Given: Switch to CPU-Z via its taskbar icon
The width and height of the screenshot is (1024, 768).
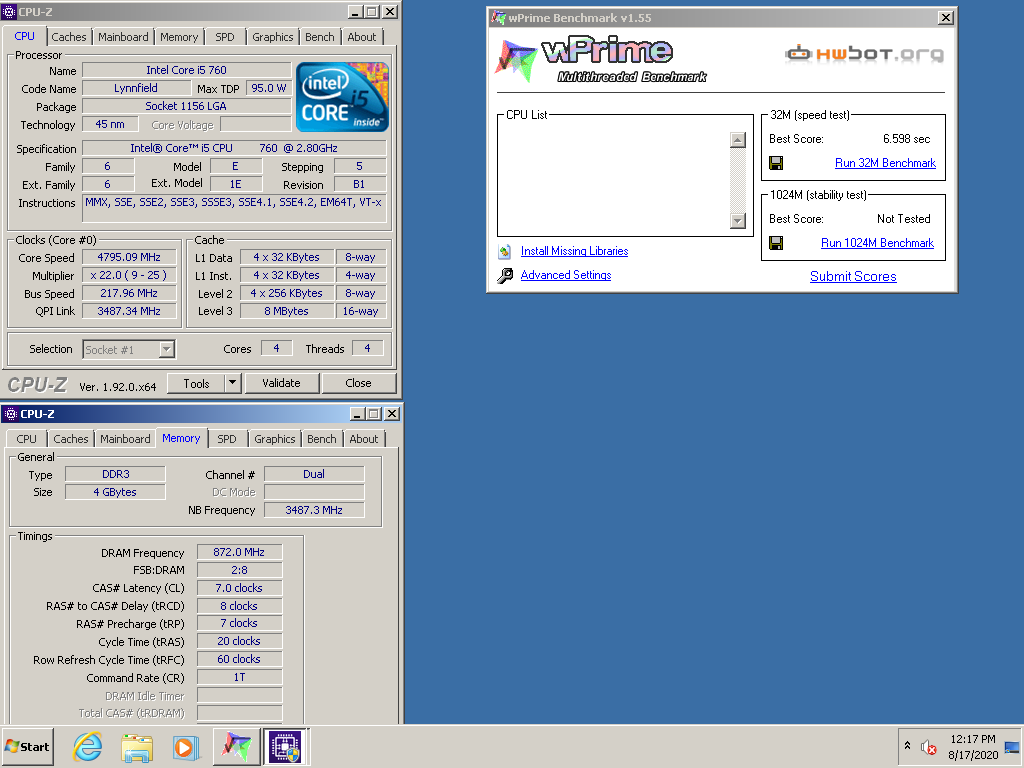Looking at the screenshot, I should tap(285, 746).
